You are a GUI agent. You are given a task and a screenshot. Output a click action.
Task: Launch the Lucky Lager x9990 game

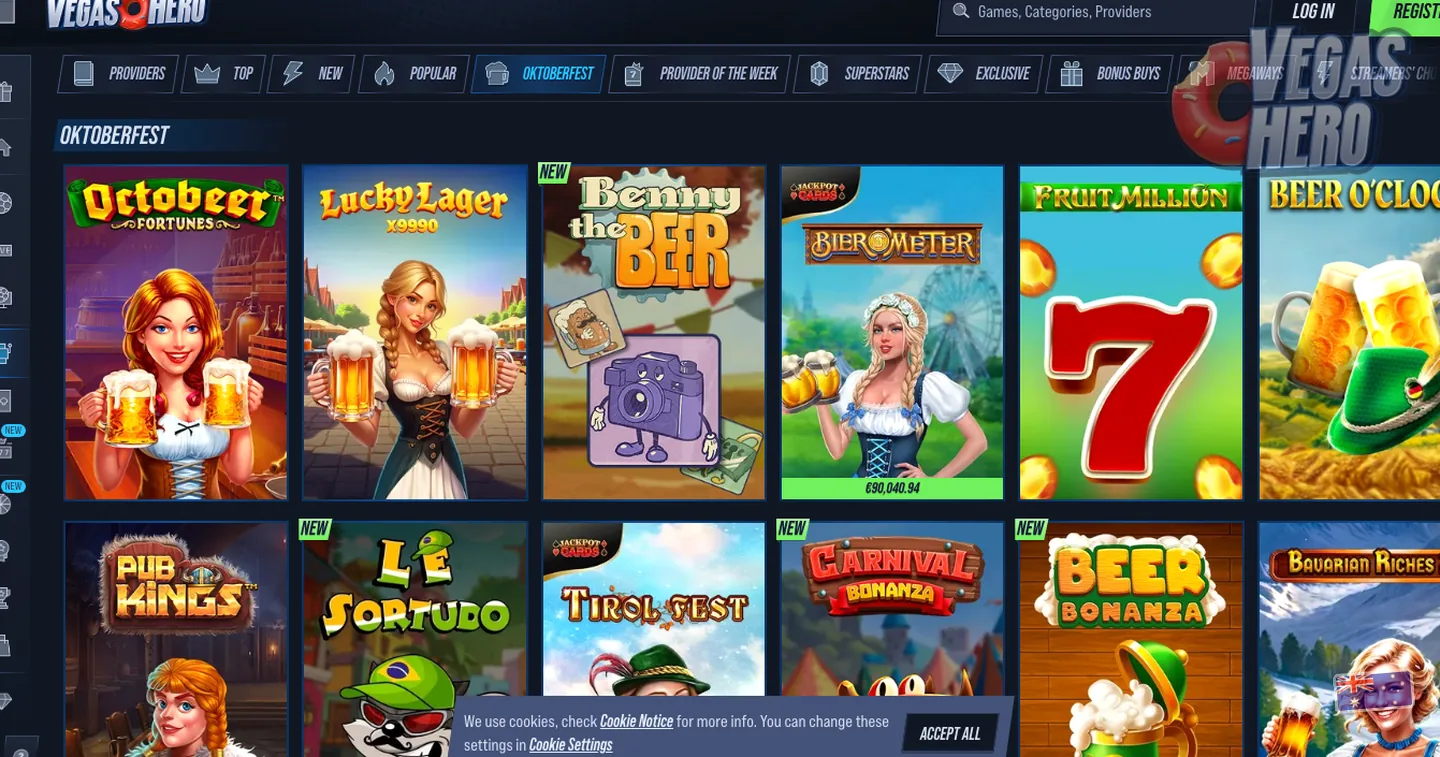point(415,333)
